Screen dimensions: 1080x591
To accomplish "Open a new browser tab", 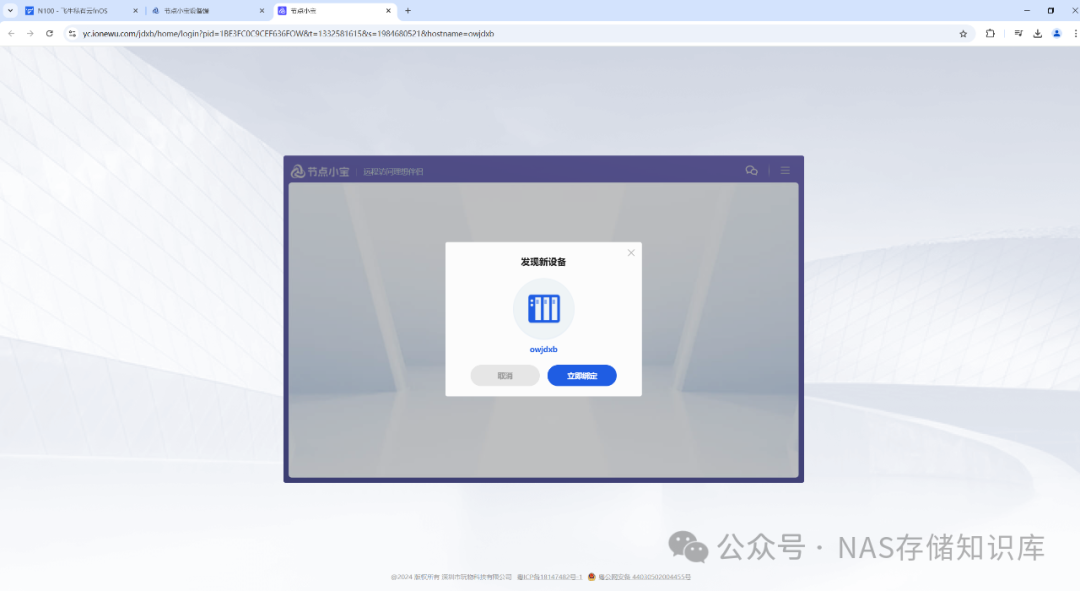I will 408,11.
